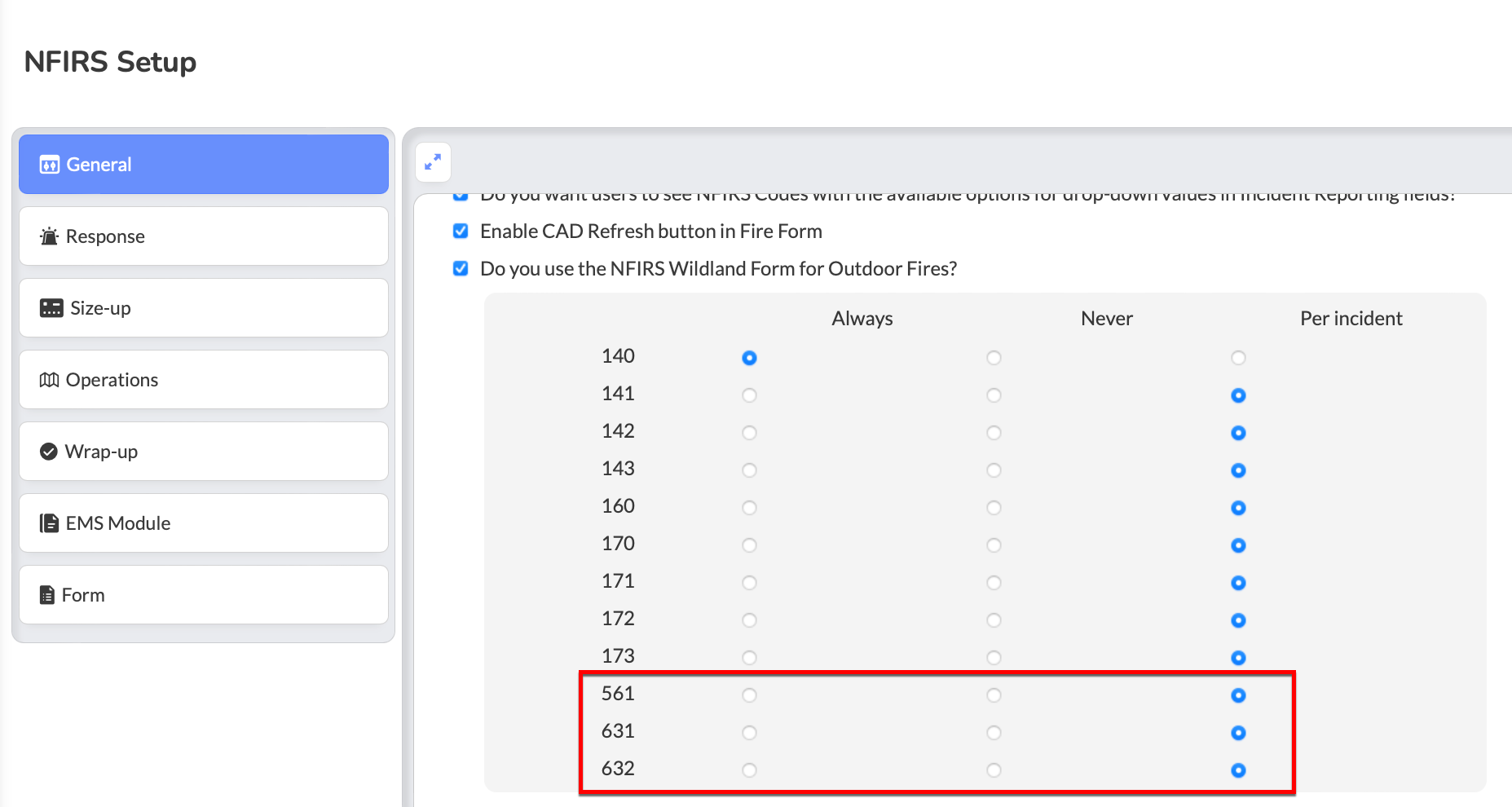Choose Per incident for code 160
Image resolution: width=1512 pixels, height=807 pixels.
coord(1238,508)
